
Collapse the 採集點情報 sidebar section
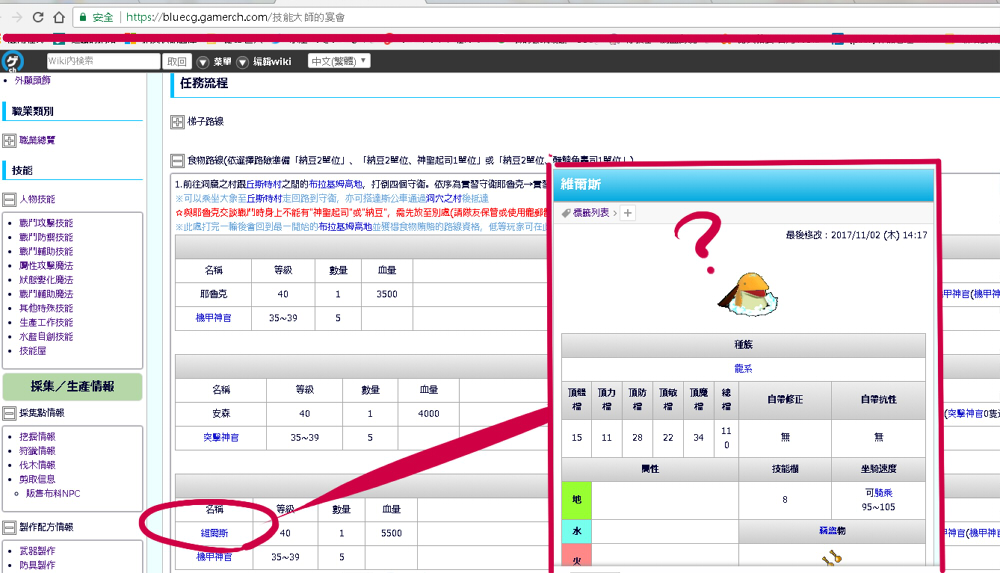[x=9, y=413]
